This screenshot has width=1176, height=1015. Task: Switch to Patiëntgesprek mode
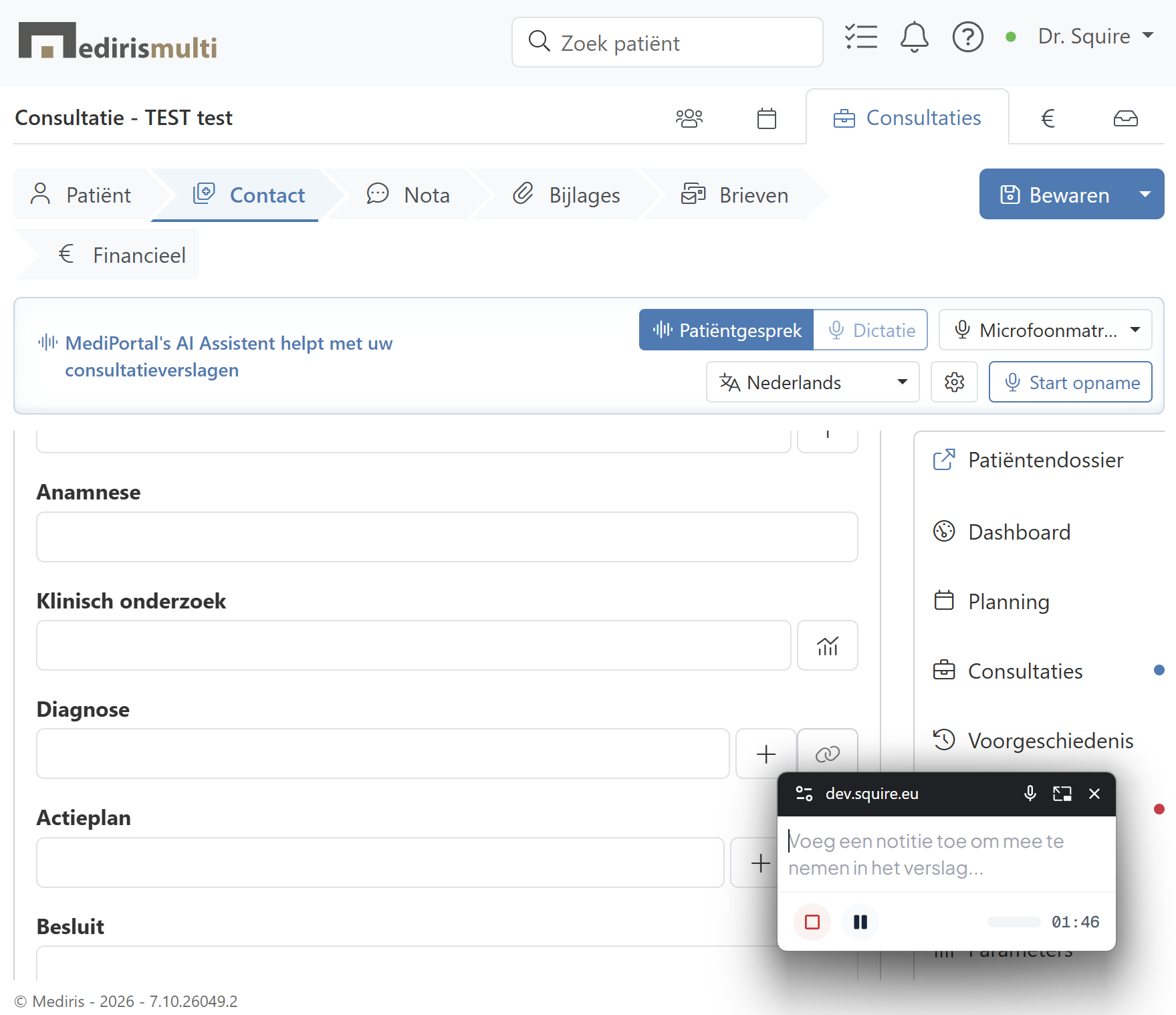click(726, 330)
